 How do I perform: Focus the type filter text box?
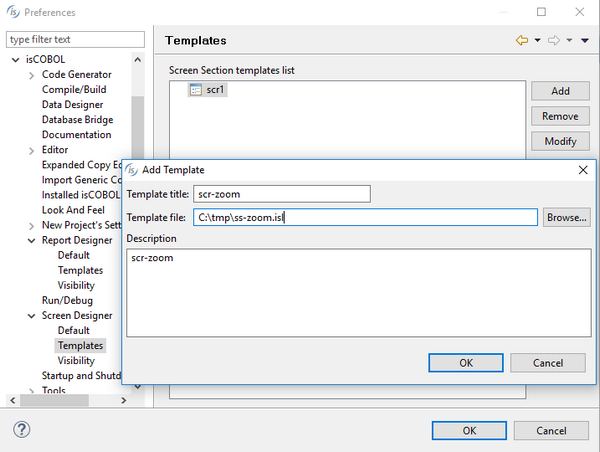click(x=67, y=40)
